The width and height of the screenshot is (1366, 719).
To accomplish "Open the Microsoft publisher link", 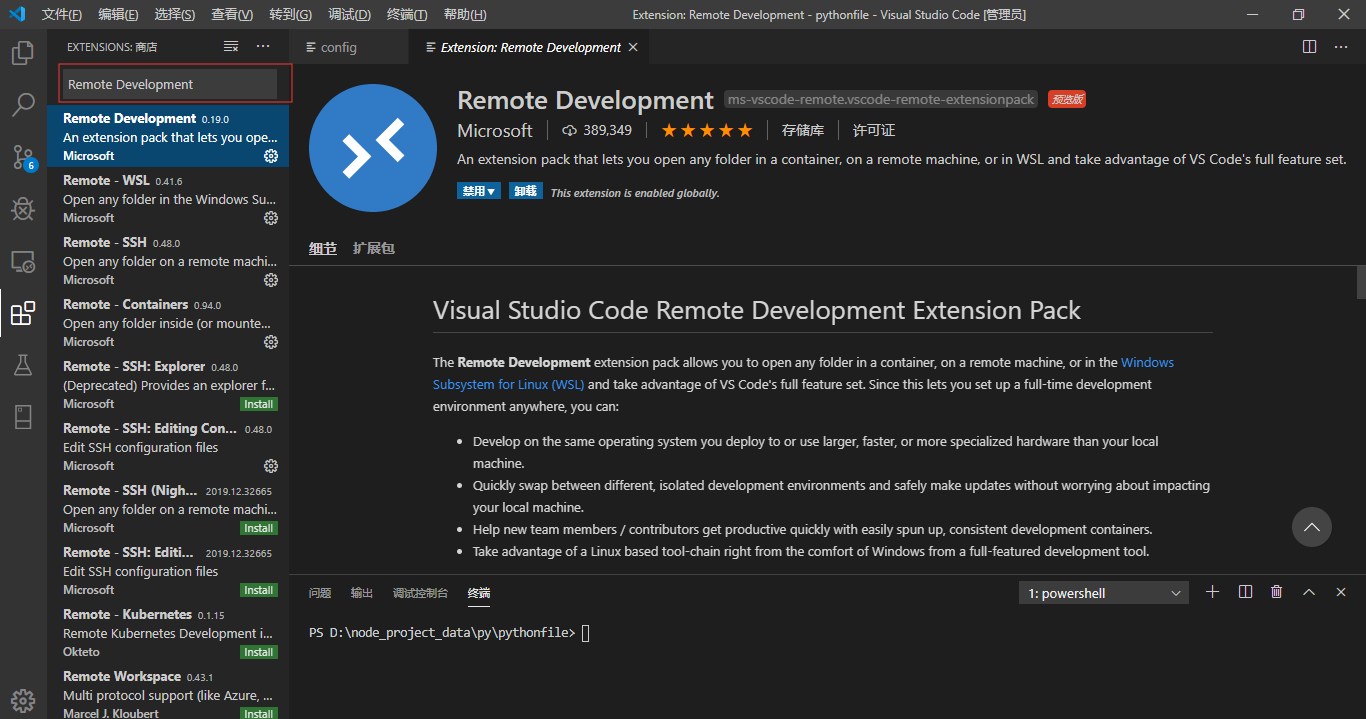I will [x=495, y=131].
